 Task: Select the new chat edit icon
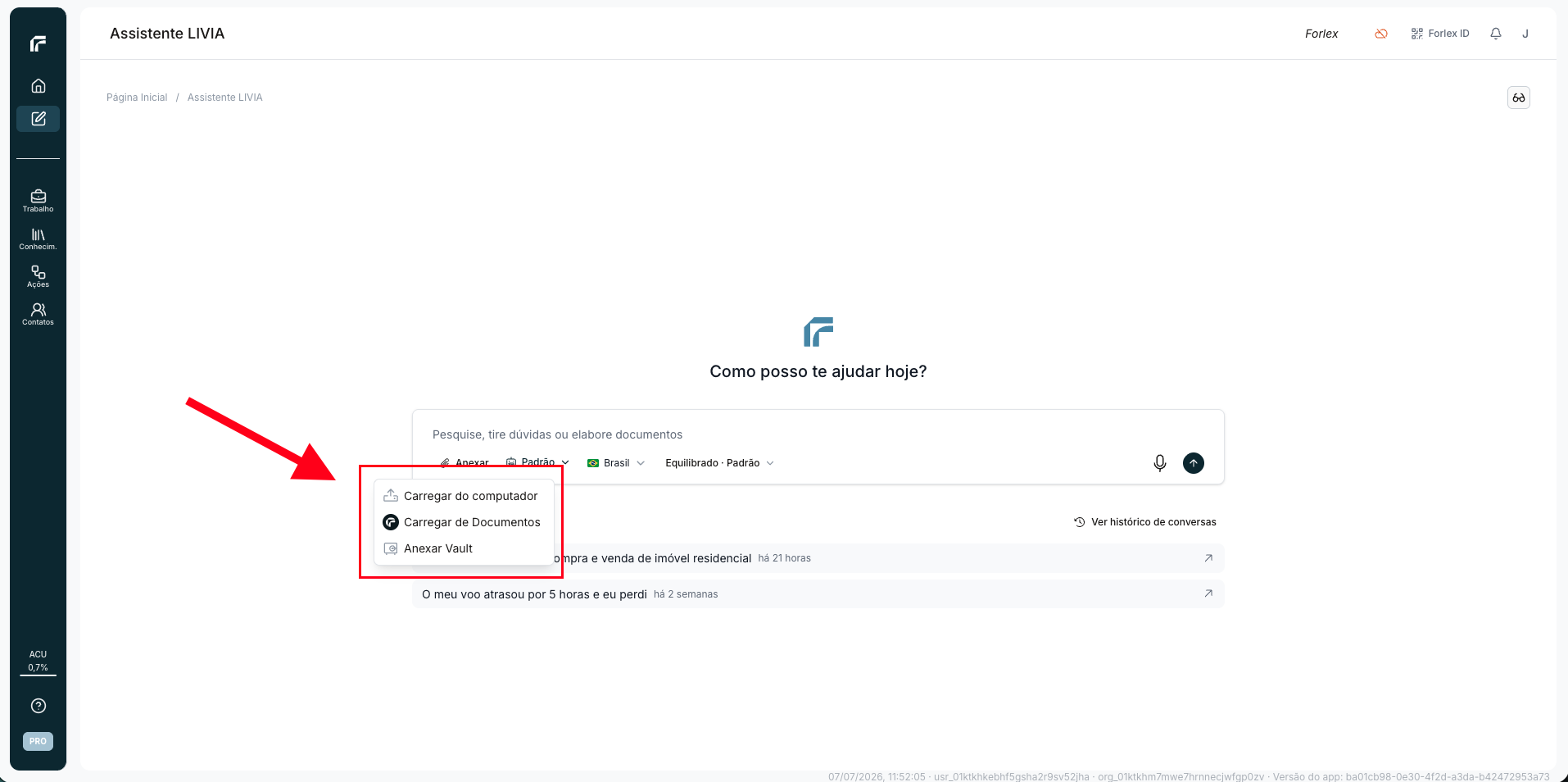pos(38,119)
